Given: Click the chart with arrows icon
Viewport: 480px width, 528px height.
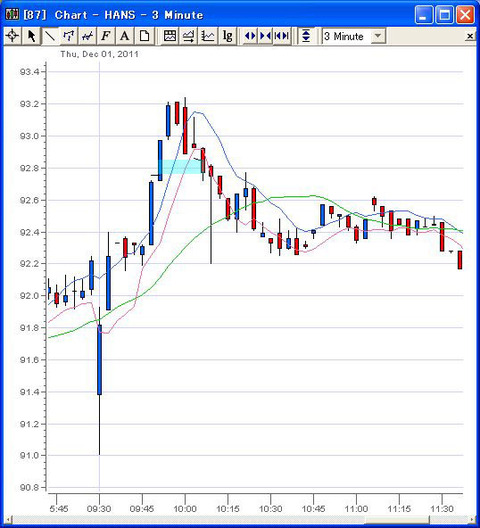Looking at the screenshot, I should (x=189, y=36).
